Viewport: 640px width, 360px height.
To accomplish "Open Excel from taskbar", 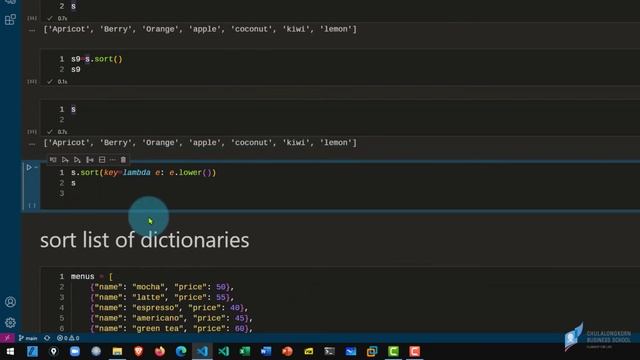I will [244, 351].
